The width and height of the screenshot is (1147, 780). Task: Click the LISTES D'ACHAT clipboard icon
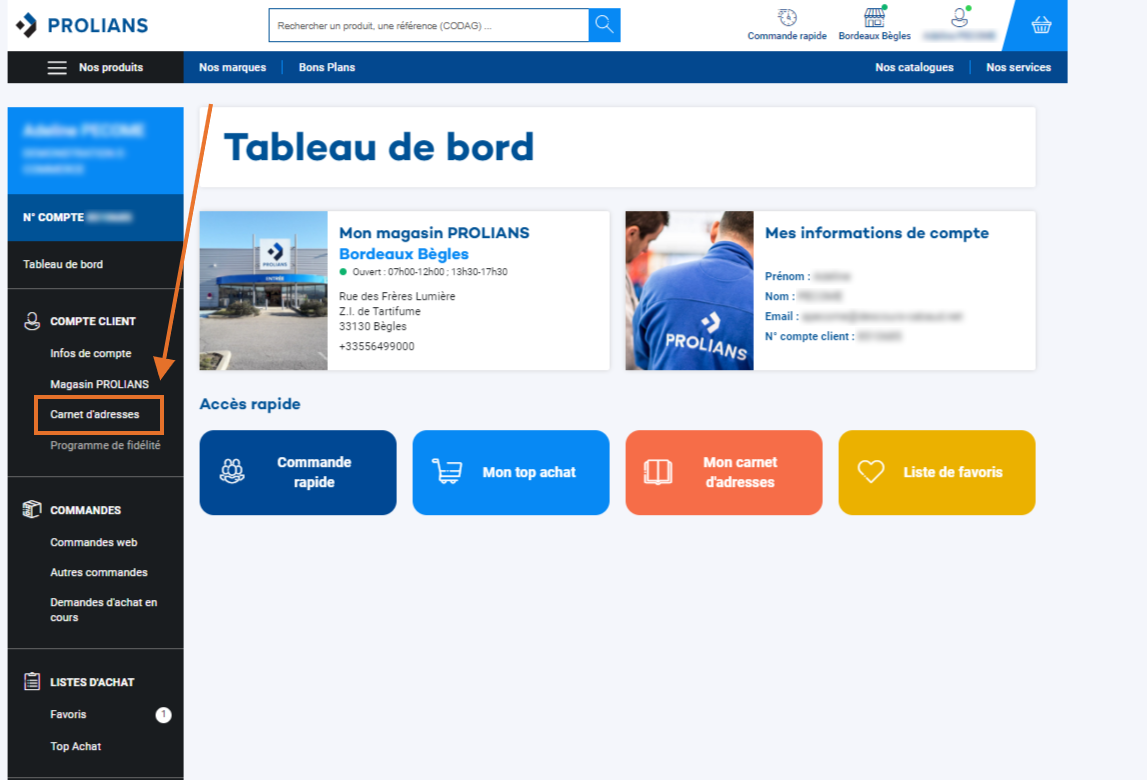(x=32, y=681)
